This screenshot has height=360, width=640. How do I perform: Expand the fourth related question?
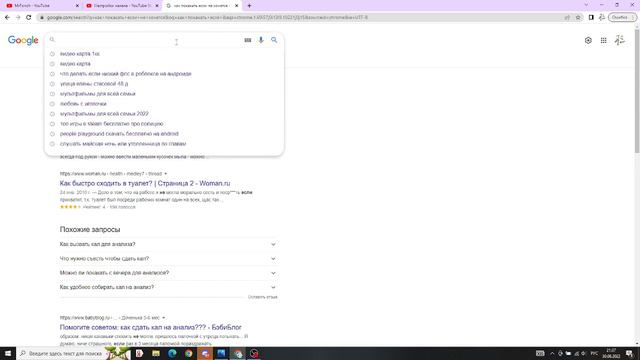click(x=168, y=287)
